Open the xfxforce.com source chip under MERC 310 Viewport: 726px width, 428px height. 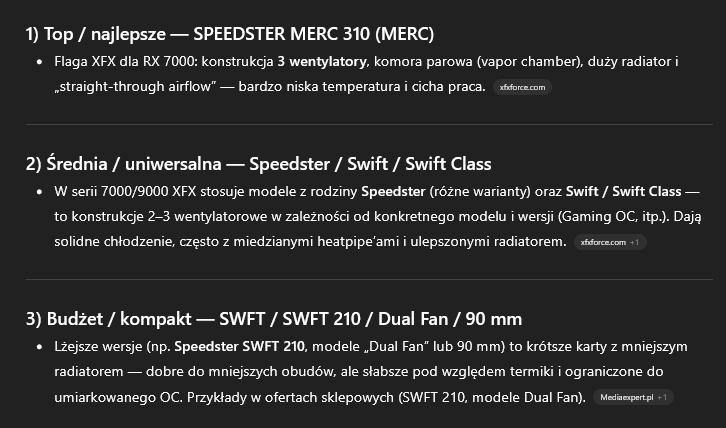(523, 88)
